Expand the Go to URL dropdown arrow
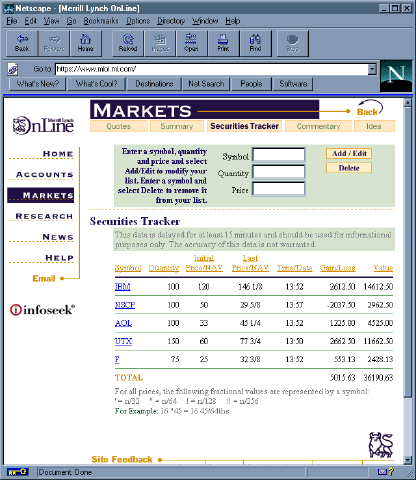The height and width of the screenshot is (480, 416). 372,69
